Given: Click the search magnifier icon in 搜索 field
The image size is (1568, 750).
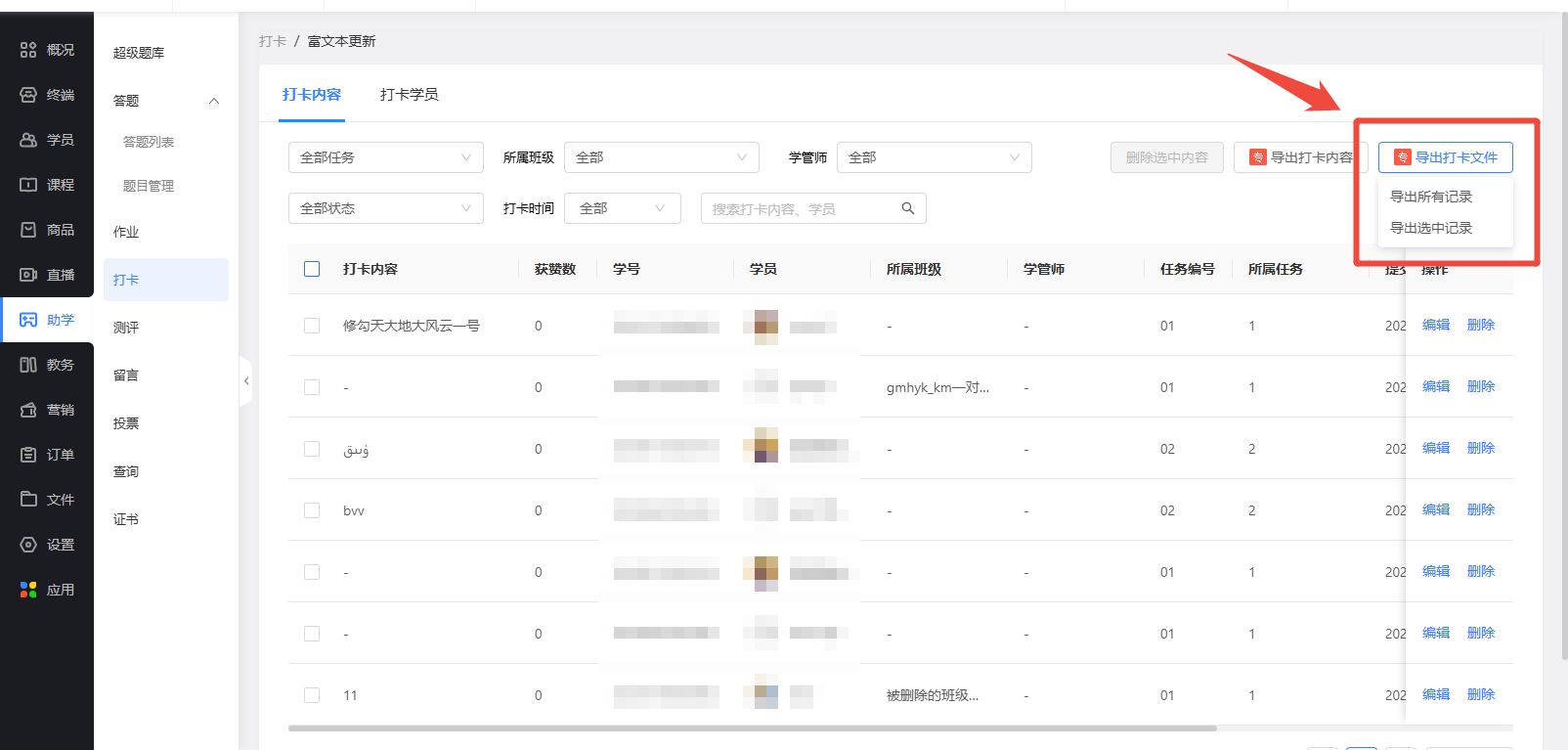Looking at the screenshot, I should pos(907,208).
